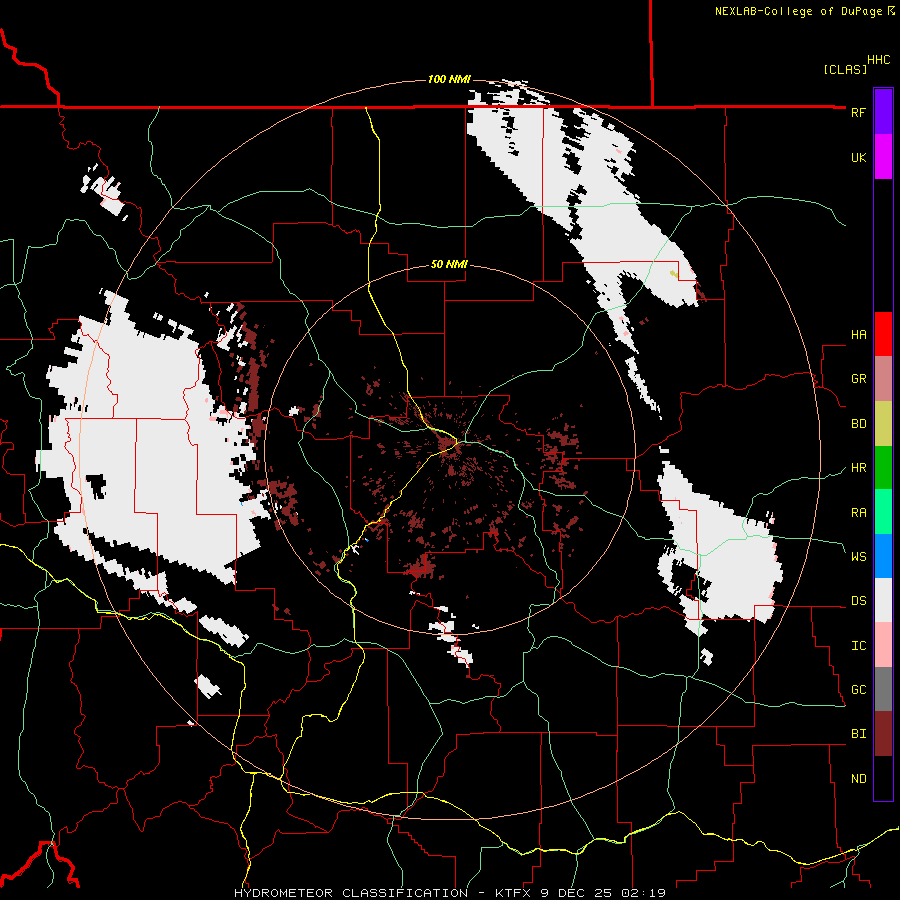Click the [CLAS] label
900x900 pixels.
pyautogui.click(x=845, y=70)
